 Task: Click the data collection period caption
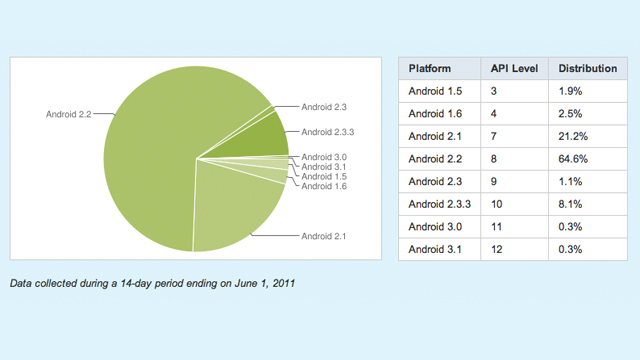pos(152,283)
